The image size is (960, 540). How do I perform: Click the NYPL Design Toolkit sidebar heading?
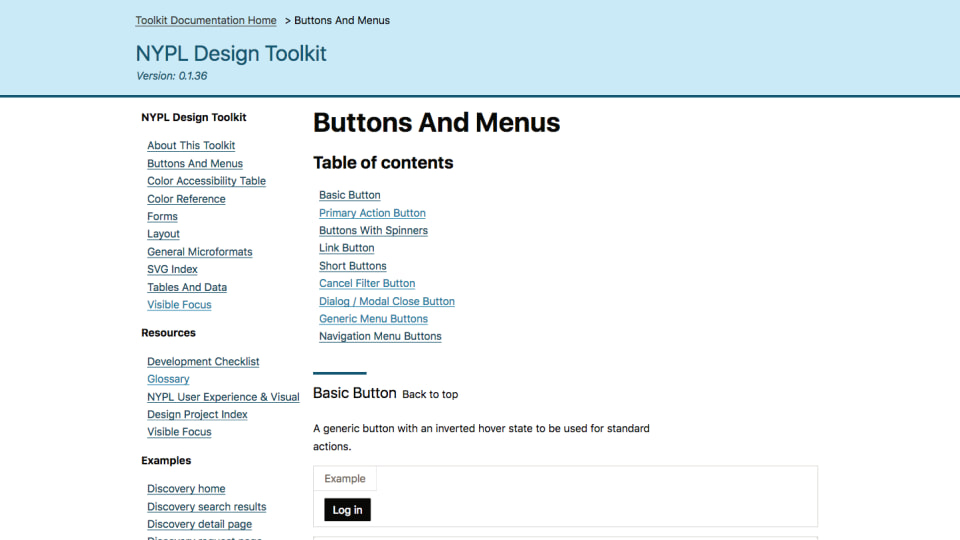(193, 118)
